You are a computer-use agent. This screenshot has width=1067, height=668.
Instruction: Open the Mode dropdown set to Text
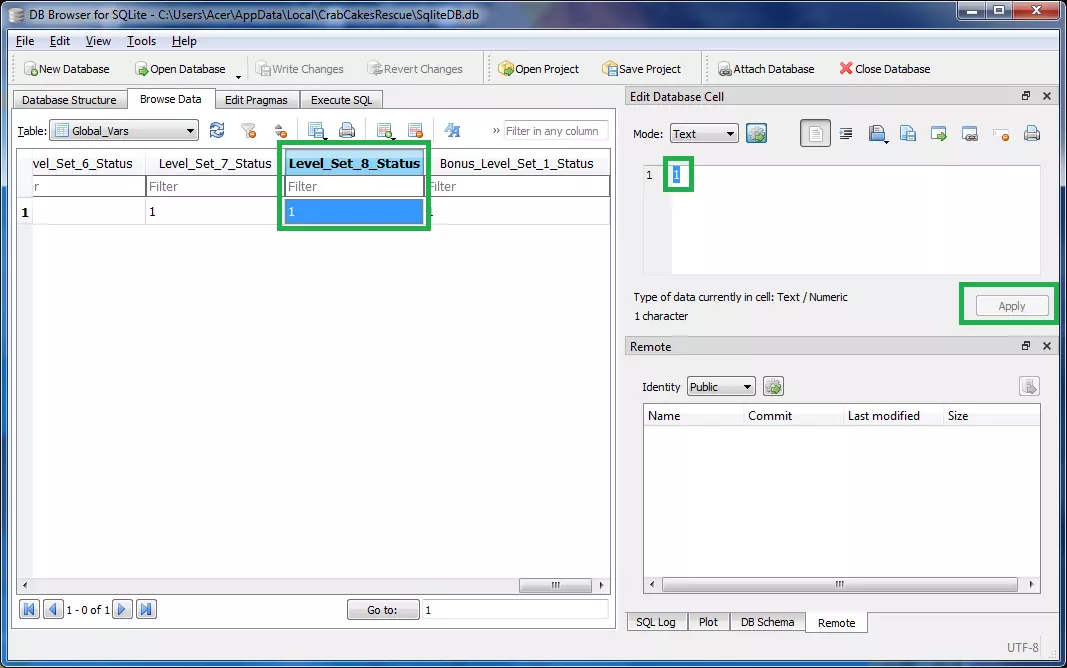[704, 134]
